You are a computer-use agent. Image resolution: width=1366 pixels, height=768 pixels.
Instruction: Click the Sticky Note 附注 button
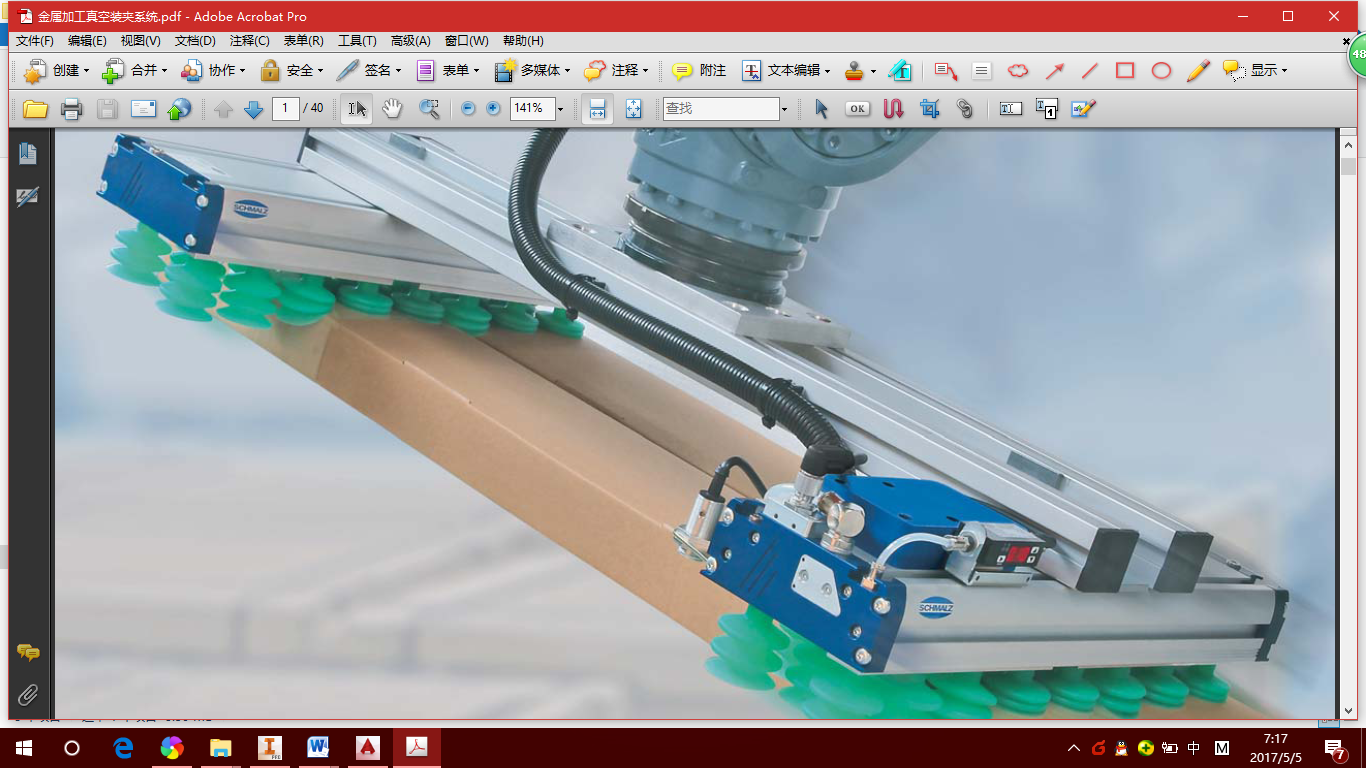pos(699,71)
